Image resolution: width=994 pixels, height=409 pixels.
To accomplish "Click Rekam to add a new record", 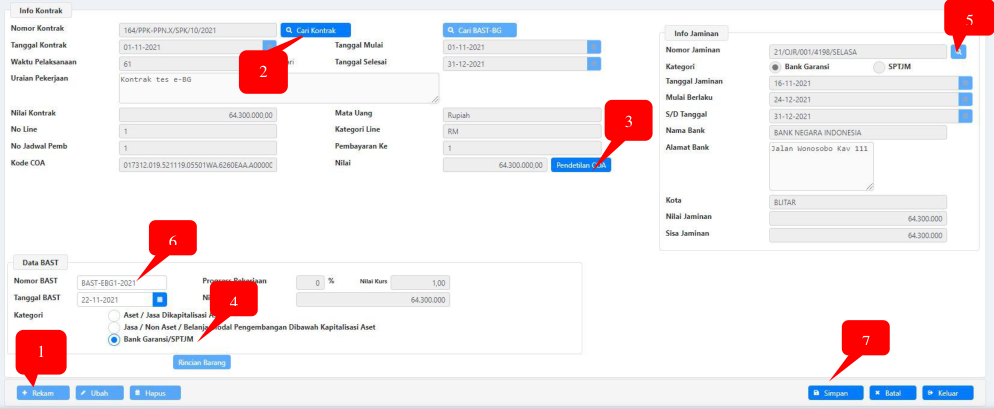I will pyautogui.click(x=43, y=393).
